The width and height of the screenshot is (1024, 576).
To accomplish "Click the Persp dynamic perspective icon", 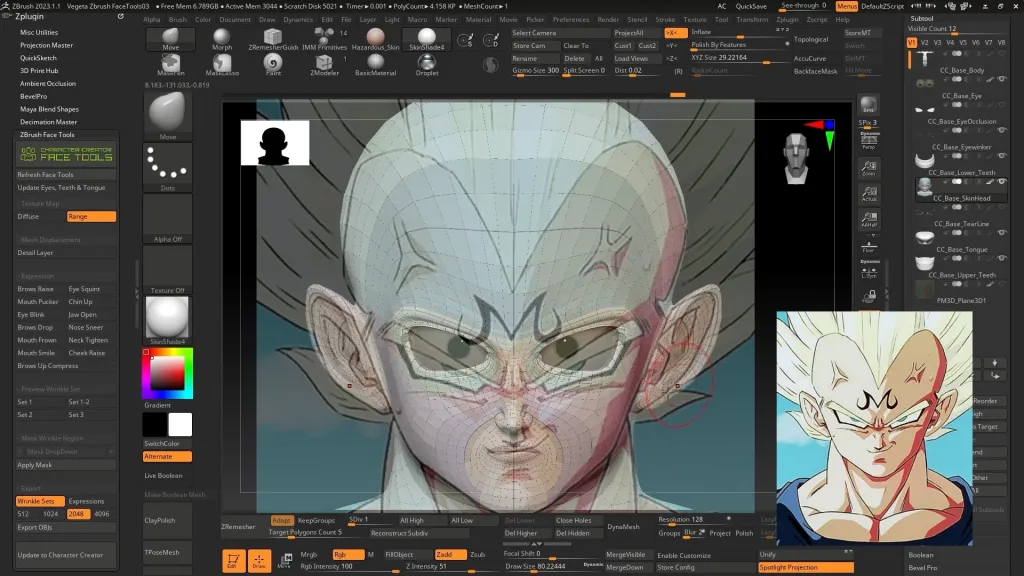I will [x=869, y=140].
